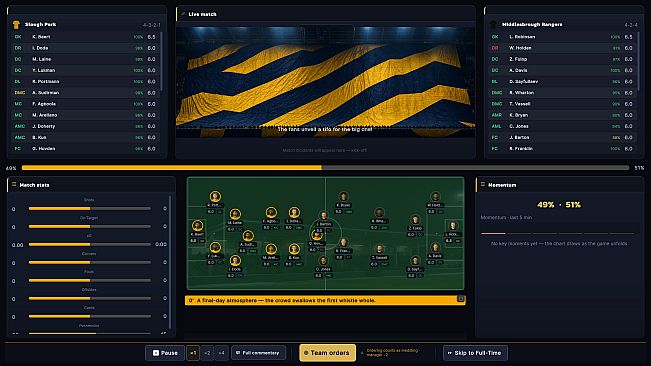Click the Slough Park lineup scrollbar
This screenshot has height=366, width=651.
coord(161,60)
